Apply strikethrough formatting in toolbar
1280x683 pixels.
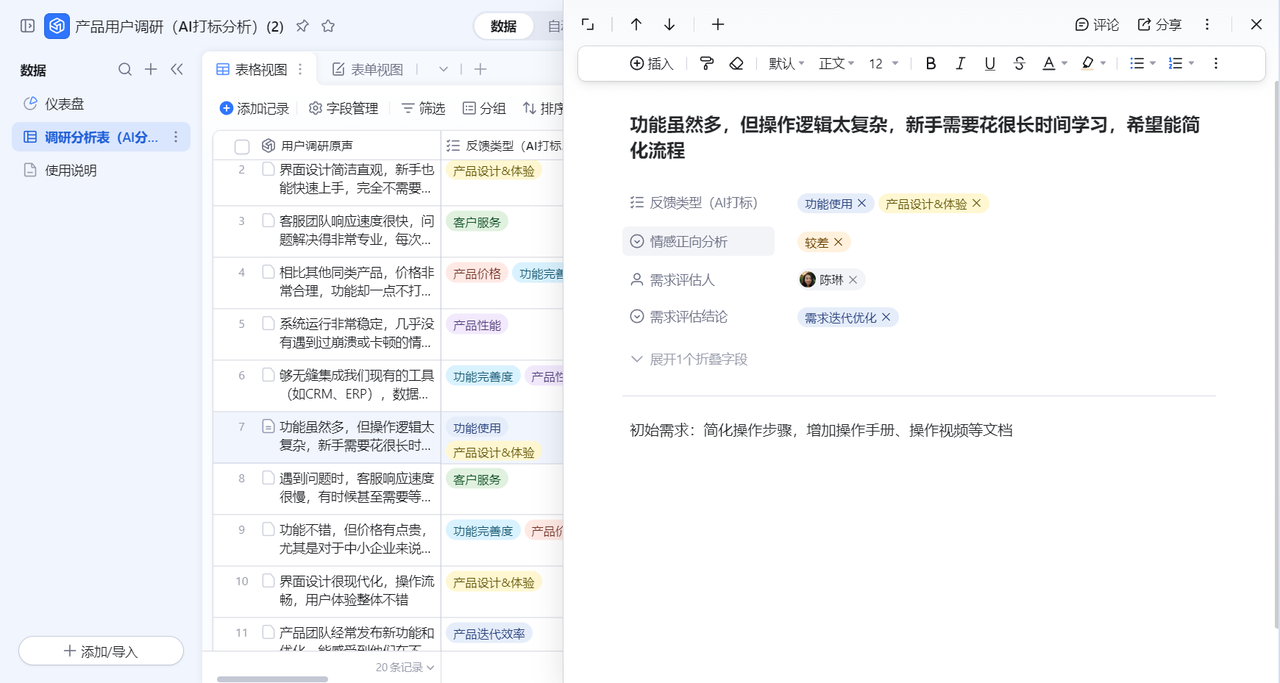coord(1019,63)
